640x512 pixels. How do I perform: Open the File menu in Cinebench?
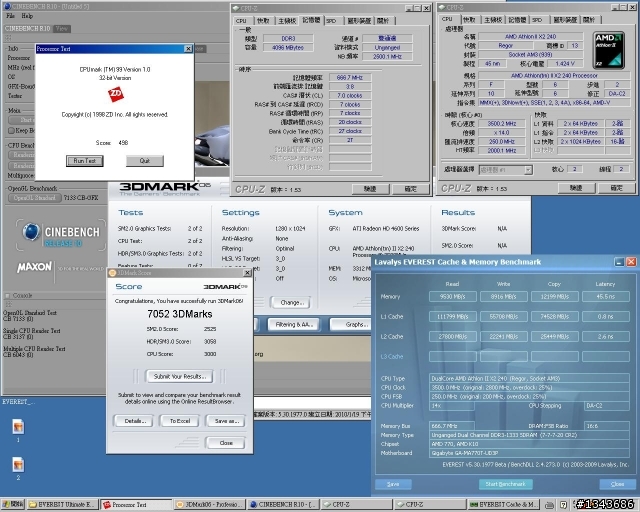tap(10, 16)
